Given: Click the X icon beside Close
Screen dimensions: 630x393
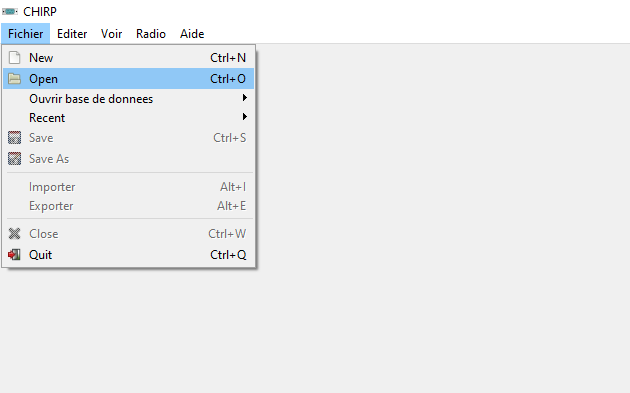Looking at the screenshot, I should 14,233.
